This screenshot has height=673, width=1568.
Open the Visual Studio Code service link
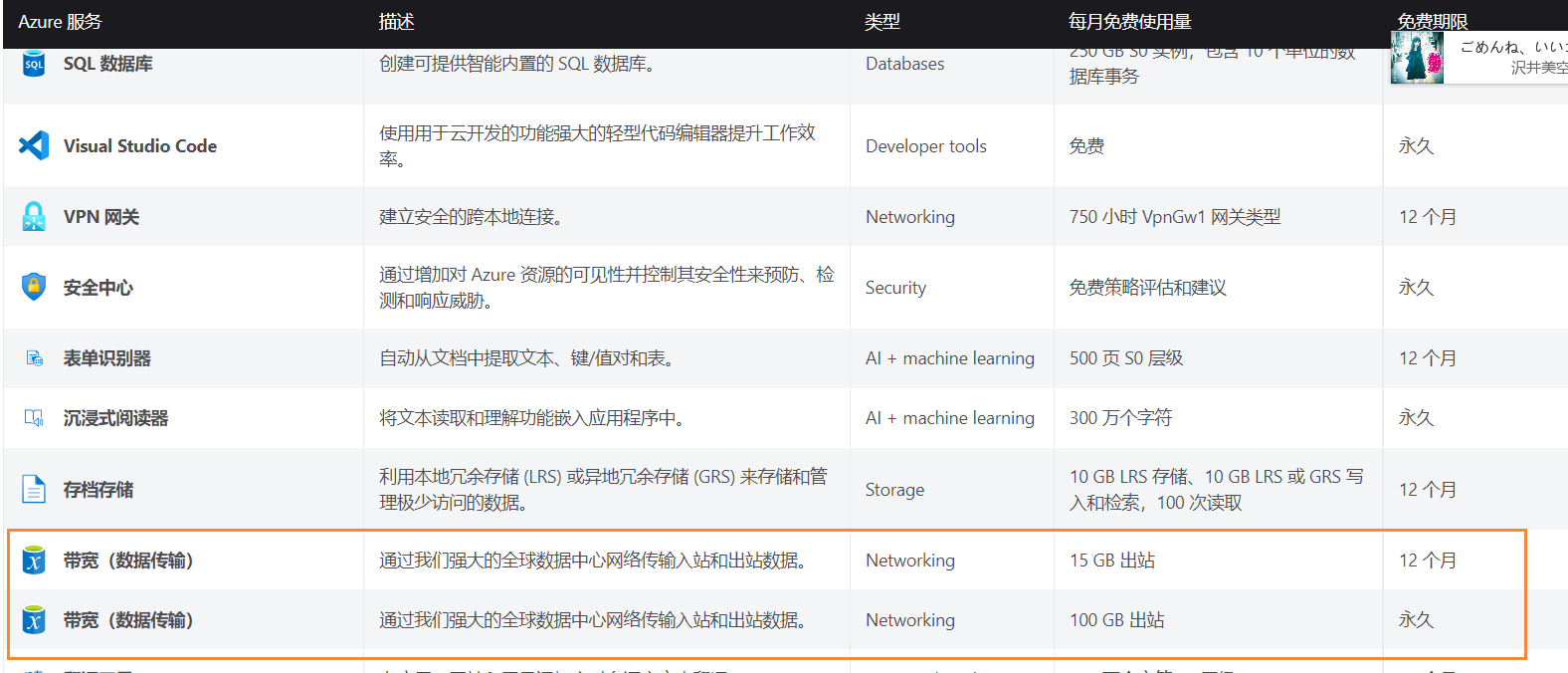coord(140,146)
